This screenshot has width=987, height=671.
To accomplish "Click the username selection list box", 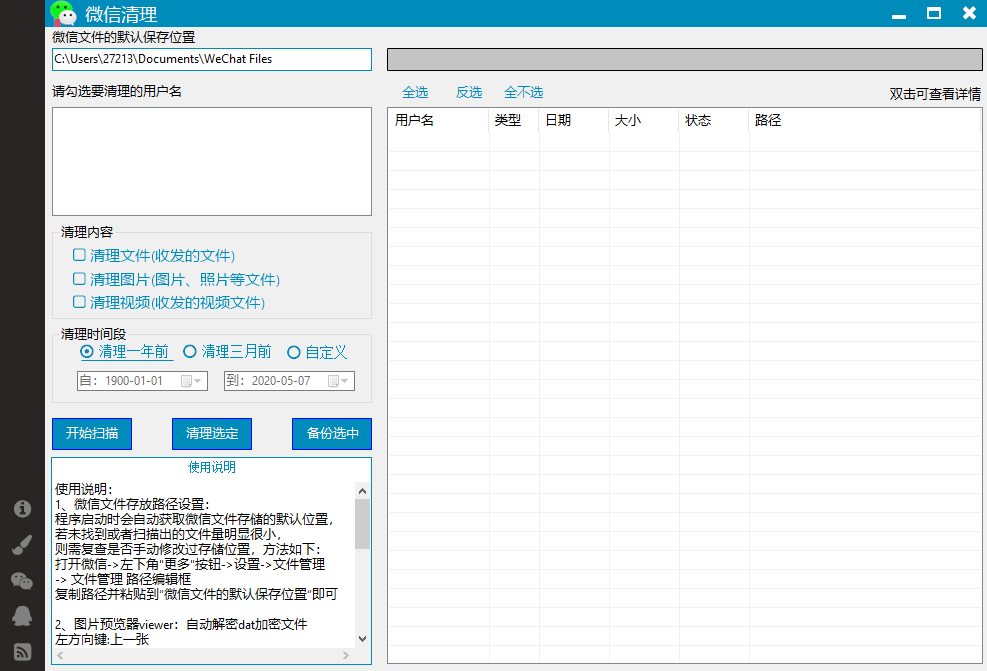I will (212, 161).
